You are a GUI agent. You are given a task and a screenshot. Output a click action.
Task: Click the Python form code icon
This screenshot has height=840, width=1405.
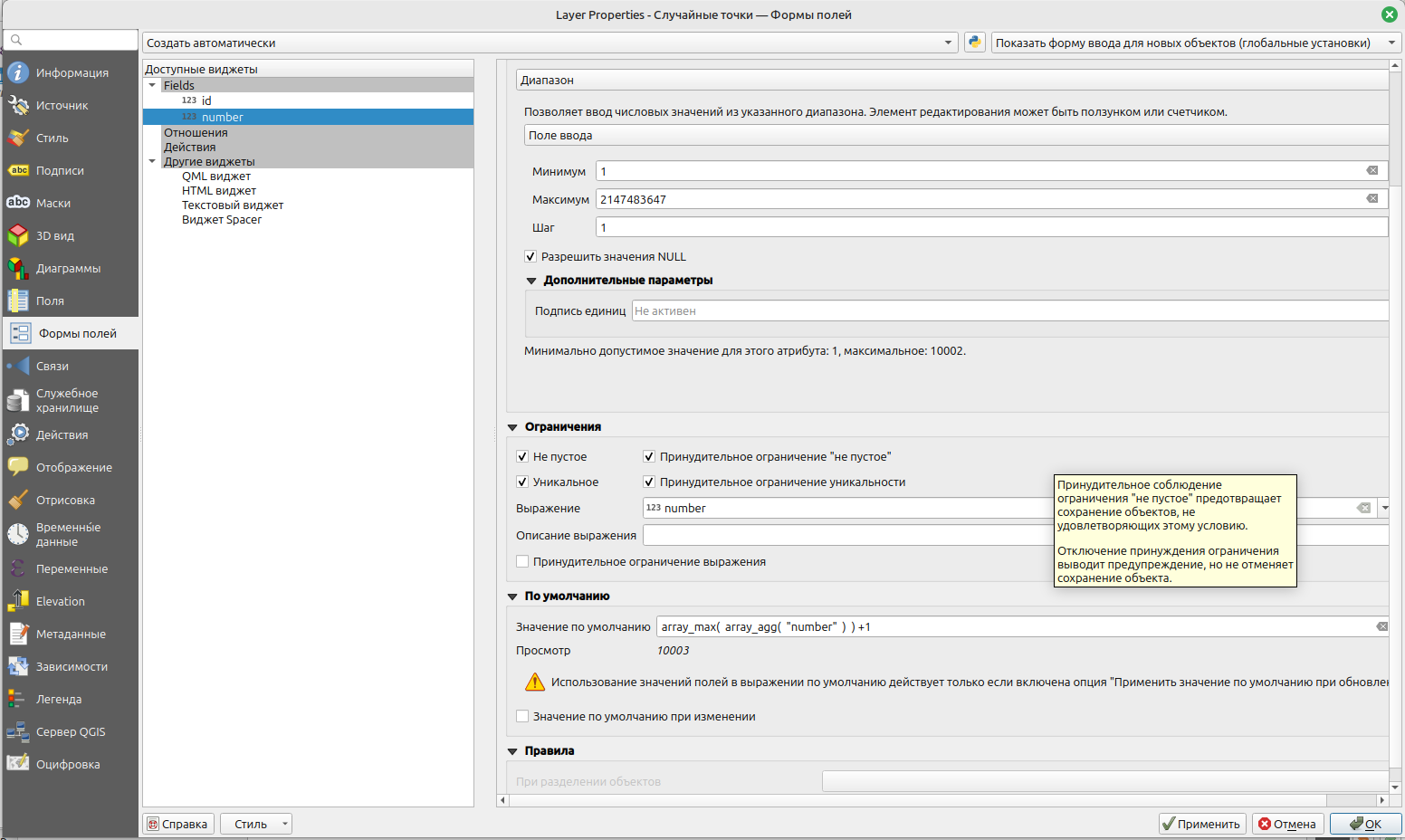(974, 43)
